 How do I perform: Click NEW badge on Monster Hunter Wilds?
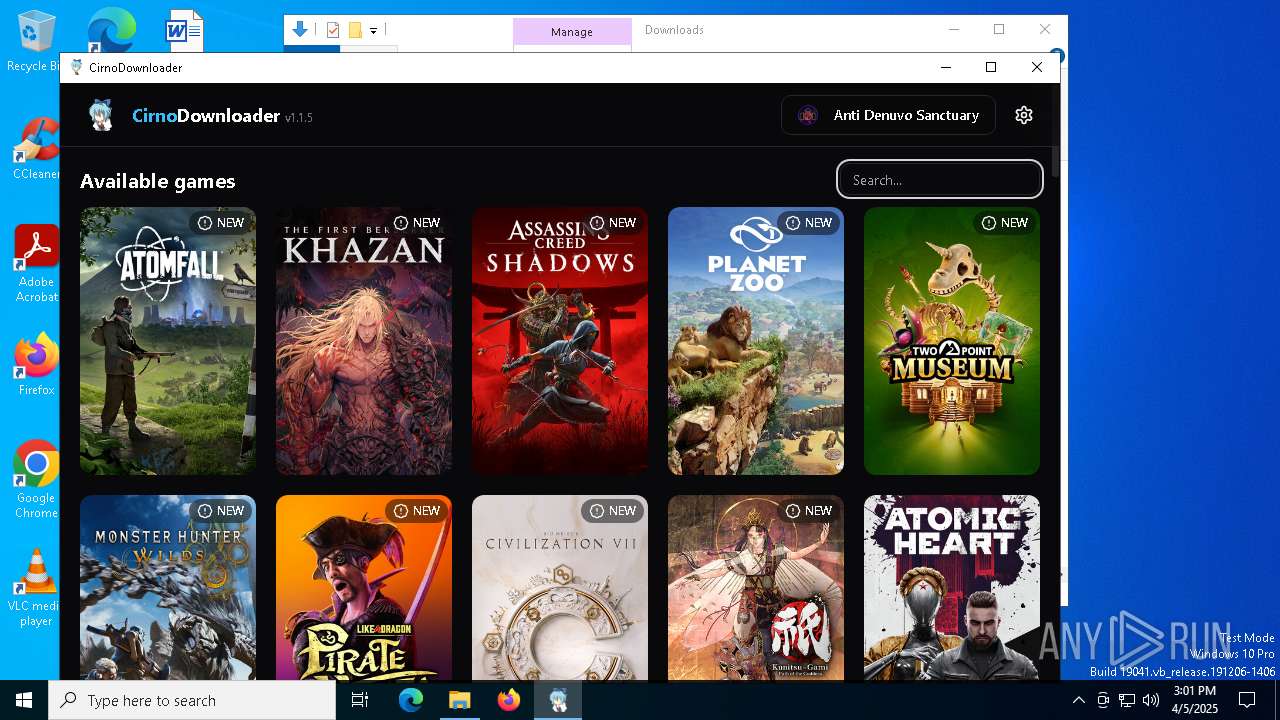click(221, 511)
